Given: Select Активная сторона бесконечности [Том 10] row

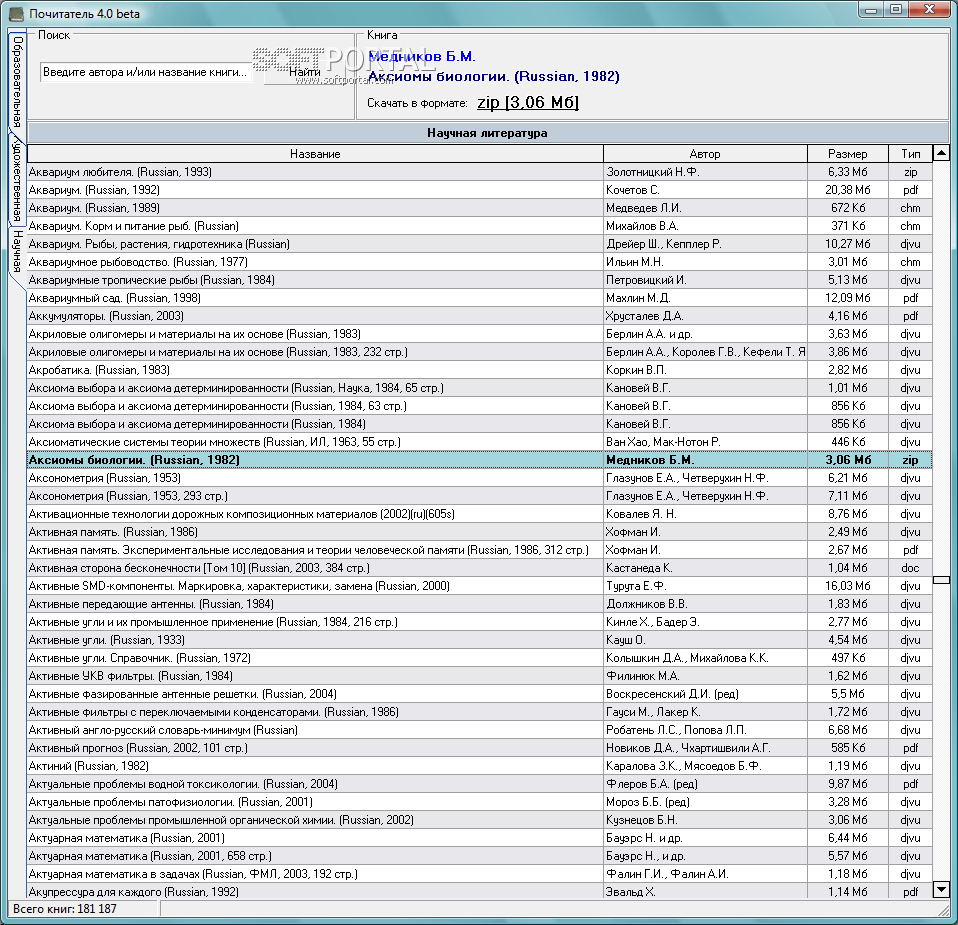Looking at the screenshot, I should coord(480,568).
